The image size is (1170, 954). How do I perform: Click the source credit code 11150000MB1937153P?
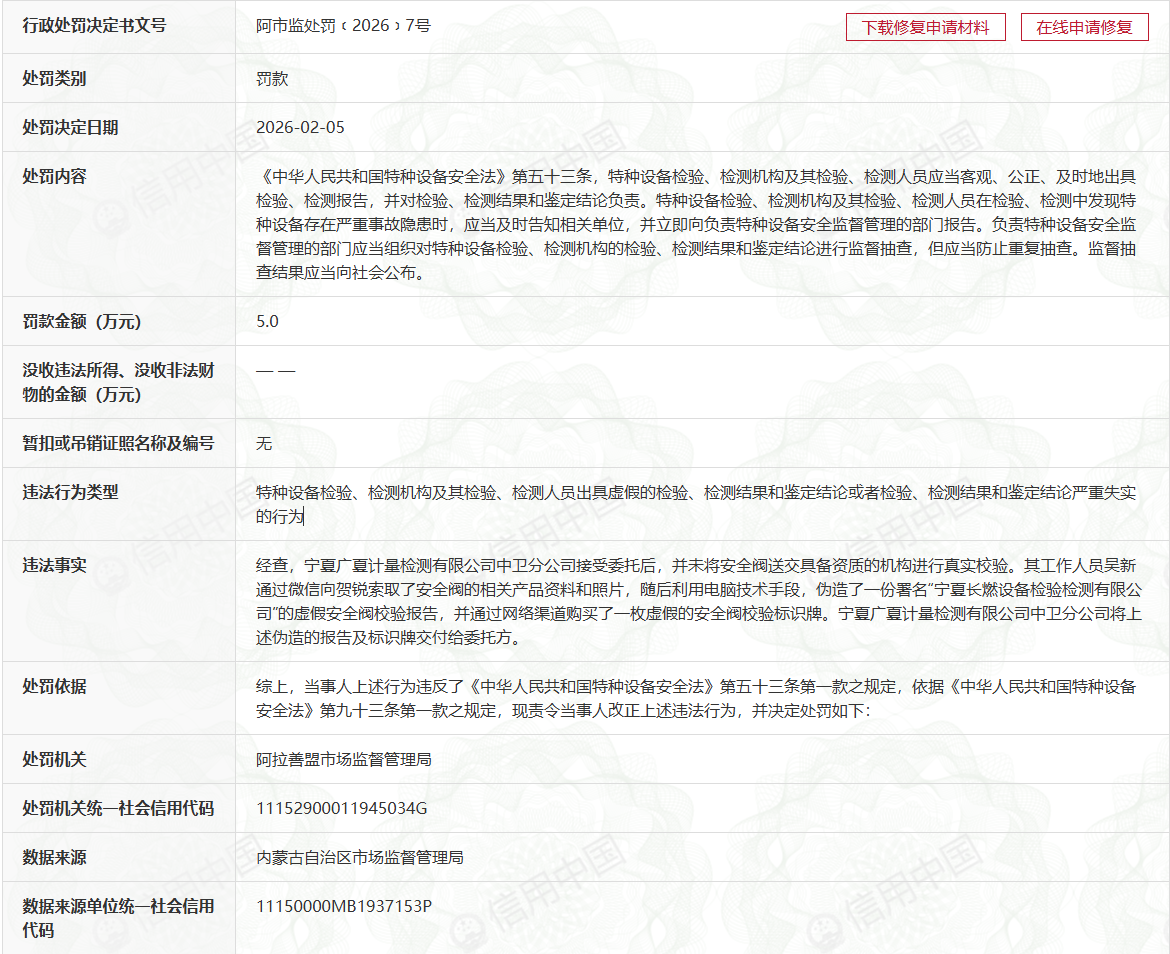[x=343, y=906]
